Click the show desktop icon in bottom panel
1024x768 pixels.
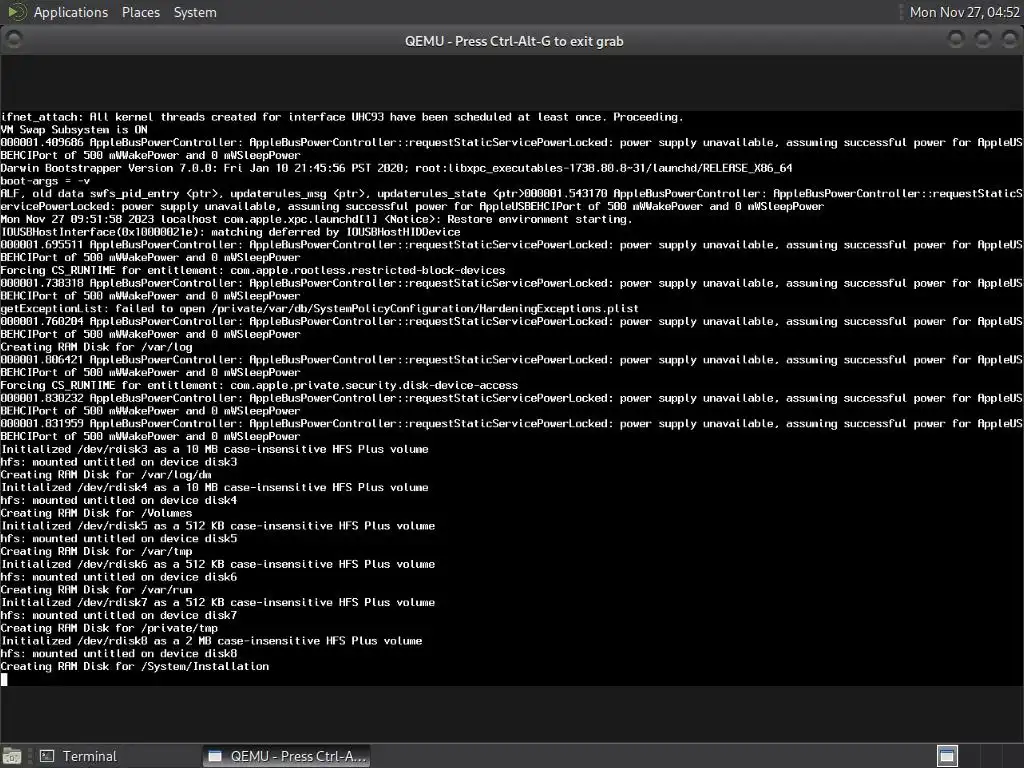pos(12,756)
